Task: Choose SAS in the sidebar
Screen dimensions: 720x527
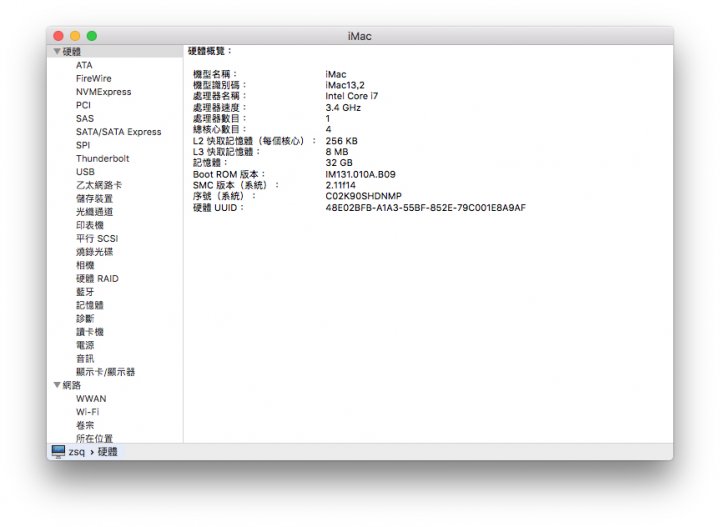Action: [84, 118]
